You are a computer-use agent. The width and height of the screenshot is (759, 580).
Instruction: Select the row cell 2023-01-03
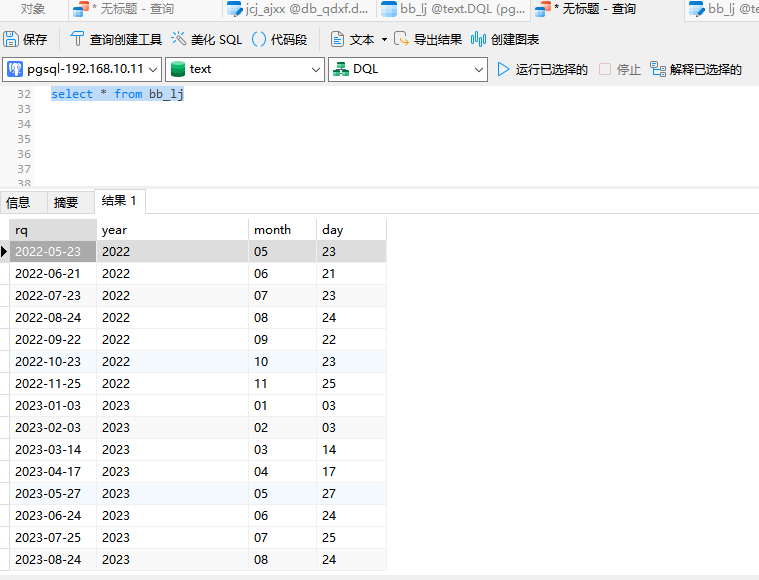[x=48, y=406]
